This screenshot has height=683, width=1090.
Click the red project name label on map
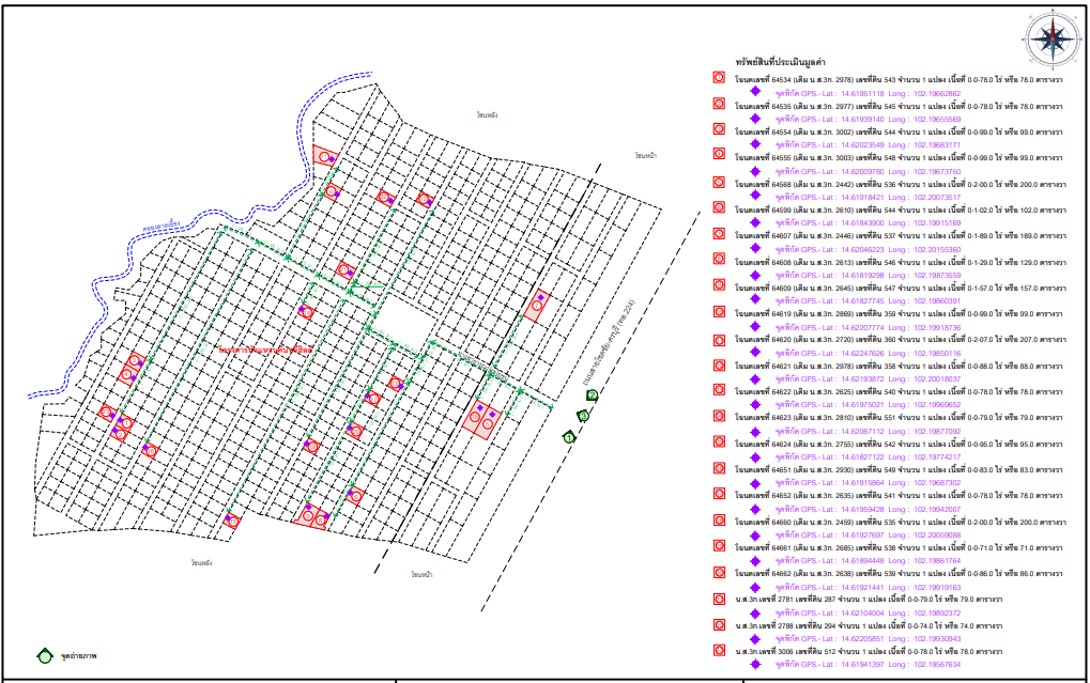[x=266, y=350]
